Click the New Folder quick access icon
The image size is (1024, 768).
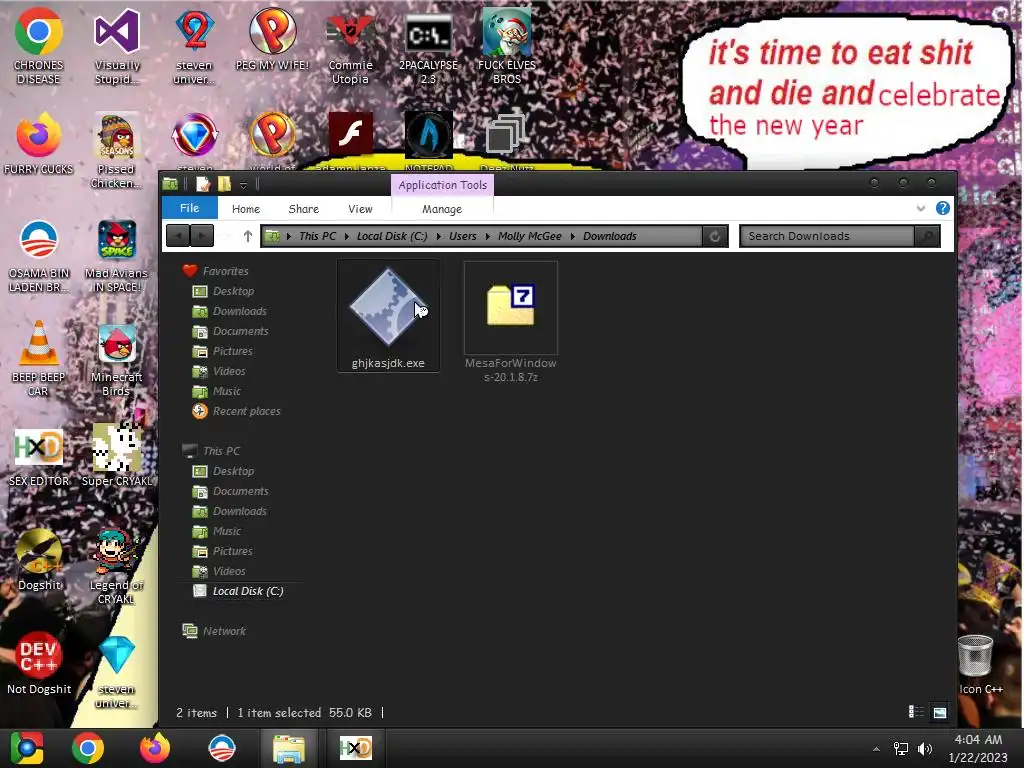[224, 184]
